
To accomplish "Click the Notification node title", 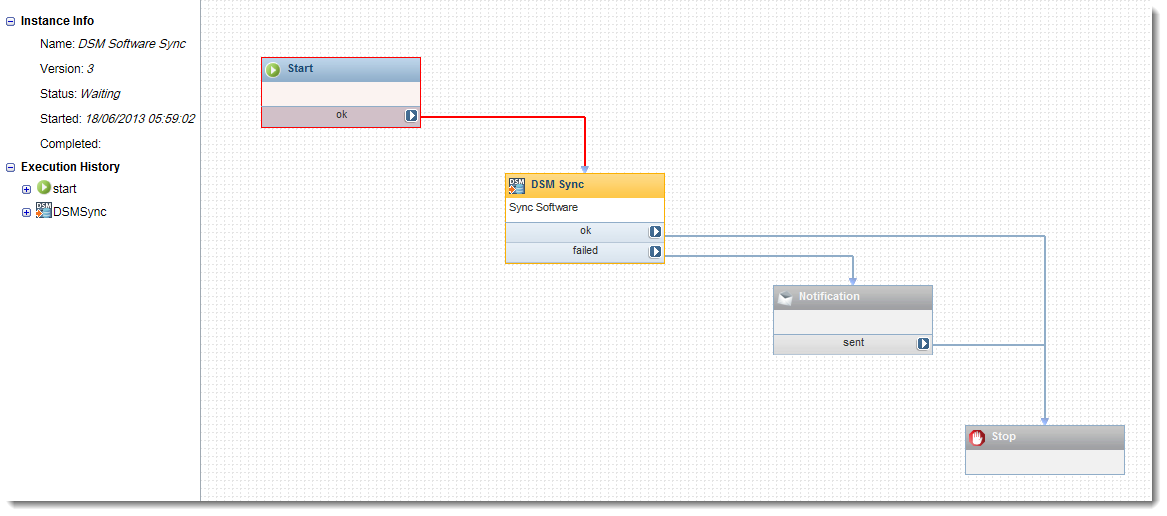I will coord(829,296).
